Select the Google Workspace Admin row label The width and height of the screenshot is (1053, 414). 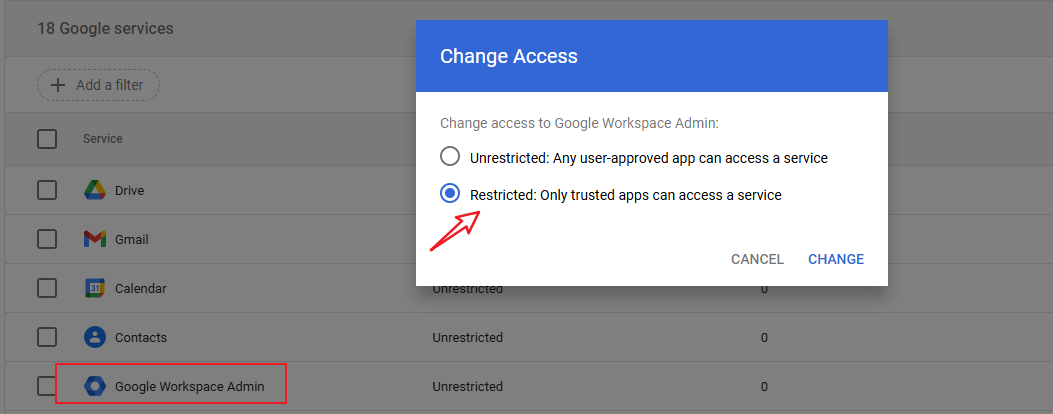pyautogui.click(x=190, y=386)
